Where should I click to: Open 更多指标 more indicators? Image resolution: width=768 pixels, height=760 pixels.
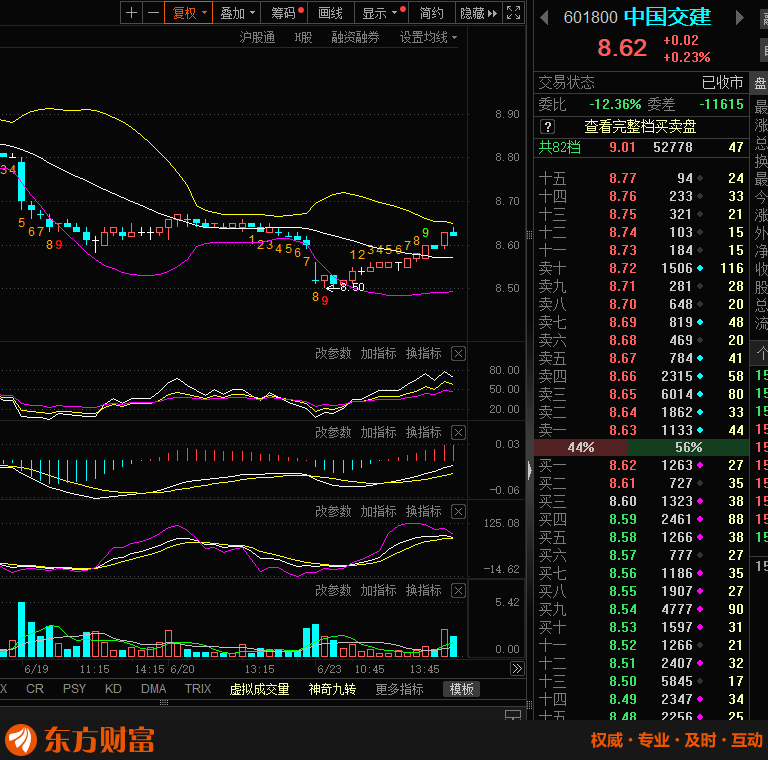coord(399,689)
